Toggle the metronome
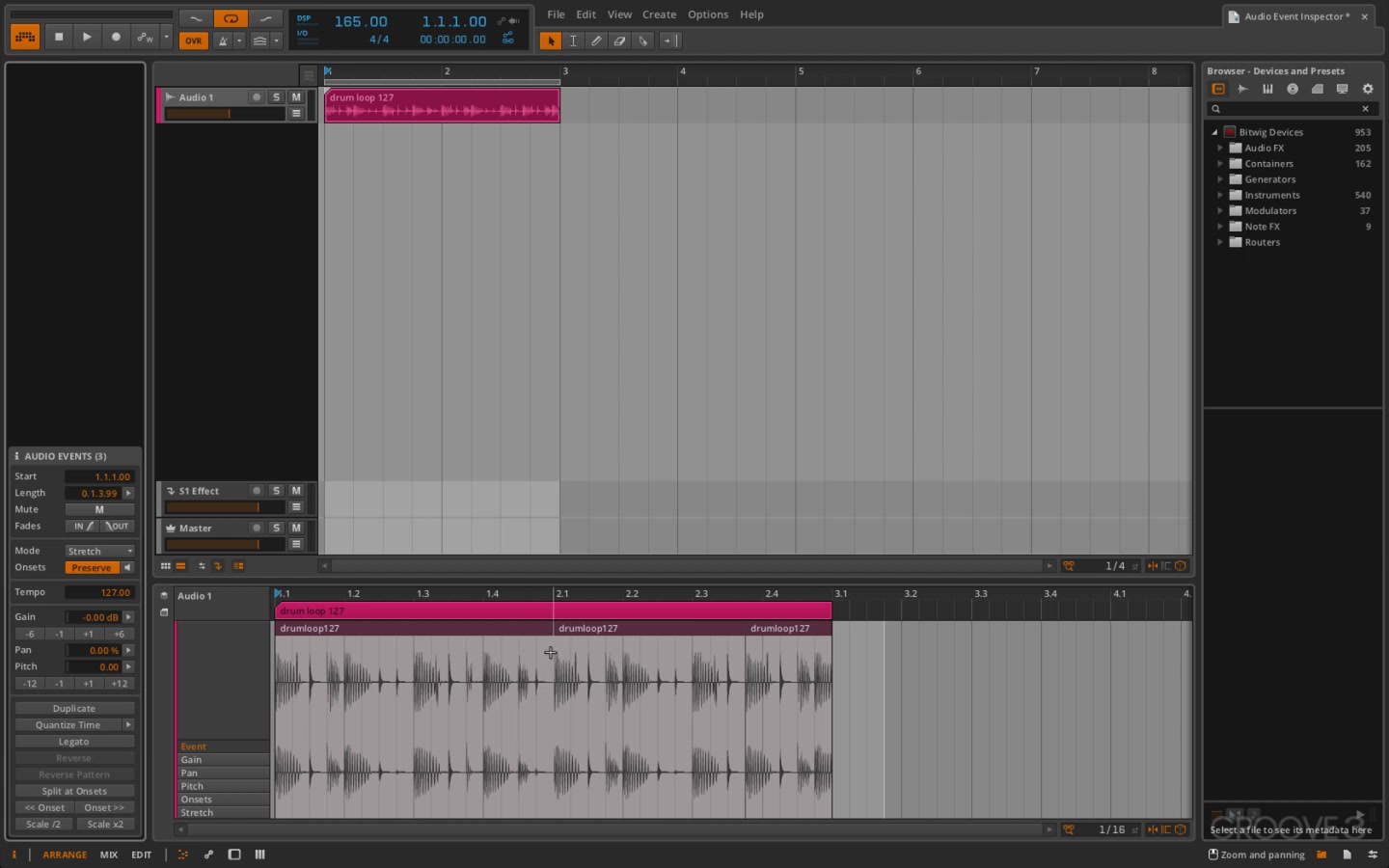Screen dimensions: 1389x868 [223, 41]
